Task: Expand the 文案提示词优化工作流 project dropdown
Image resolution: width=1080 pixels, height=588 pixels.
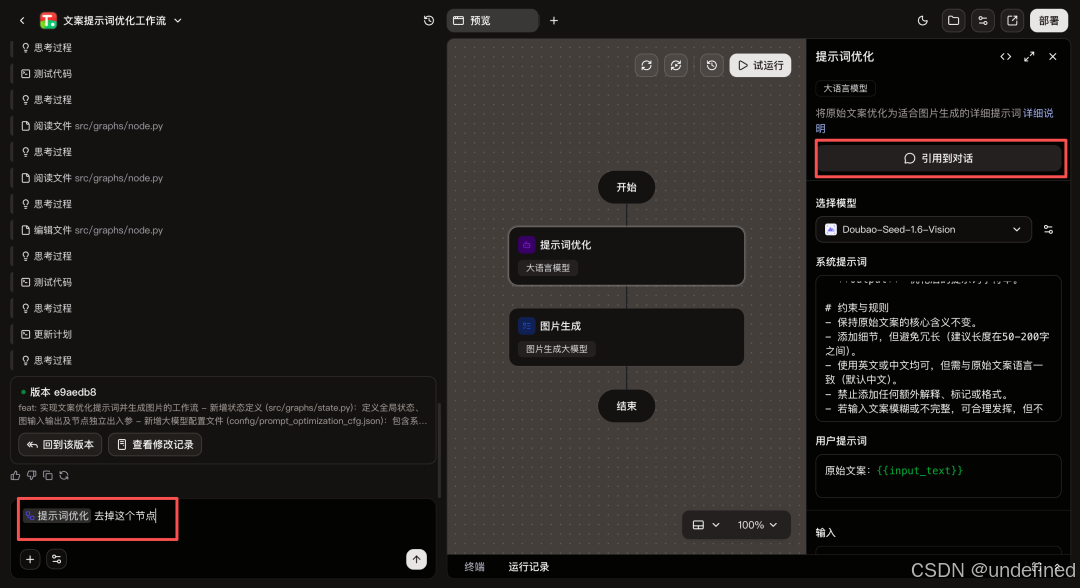Action: [x=178, y=21]
